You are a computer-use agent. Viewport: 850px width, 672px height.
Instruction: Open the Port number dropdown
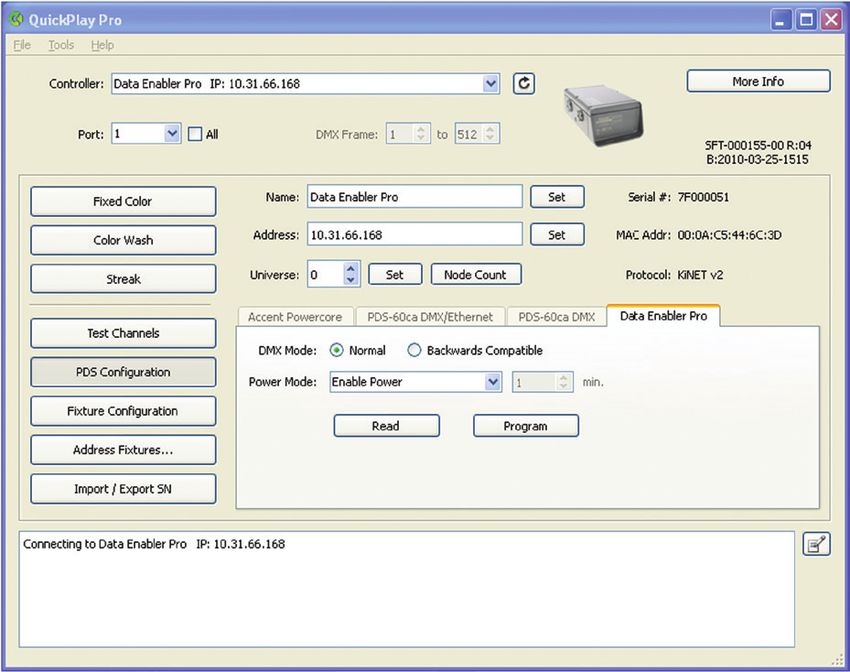[x=172, y=134]
